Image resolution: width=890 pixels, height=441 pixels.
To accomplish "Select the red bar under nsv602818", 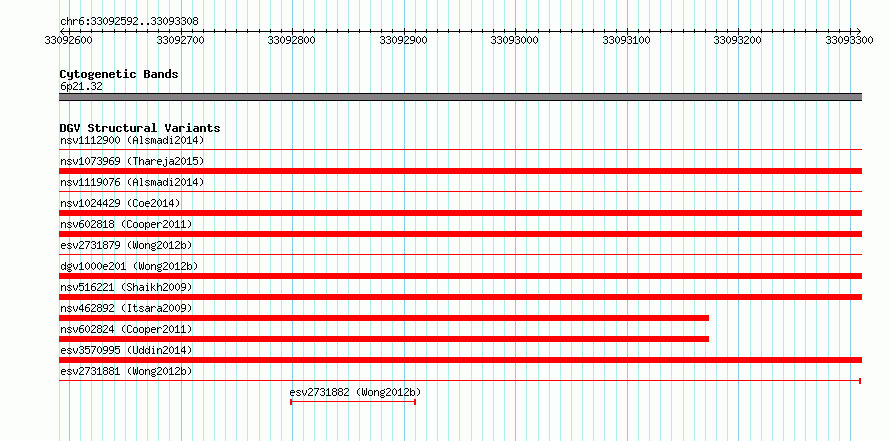I will coord(460,234).
